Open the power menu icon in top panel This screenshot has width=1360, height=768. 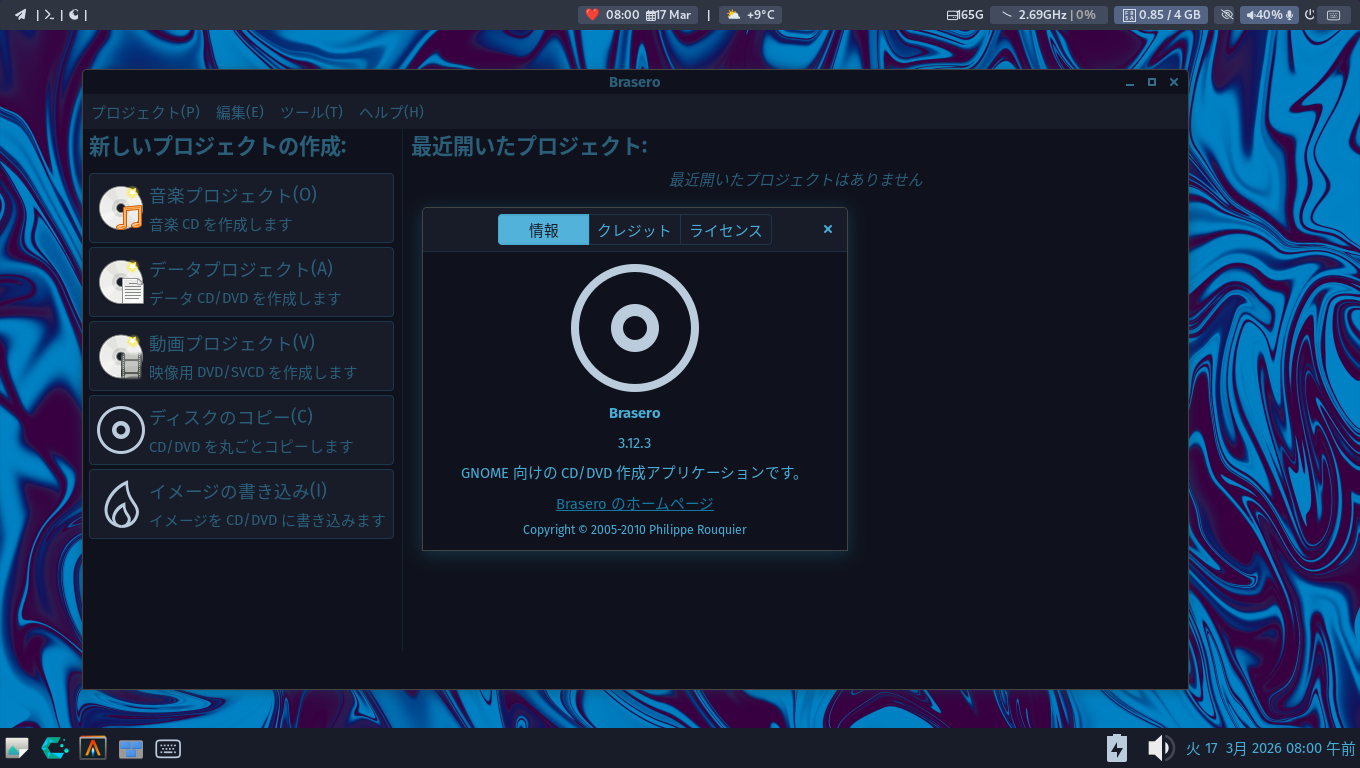1309,15
